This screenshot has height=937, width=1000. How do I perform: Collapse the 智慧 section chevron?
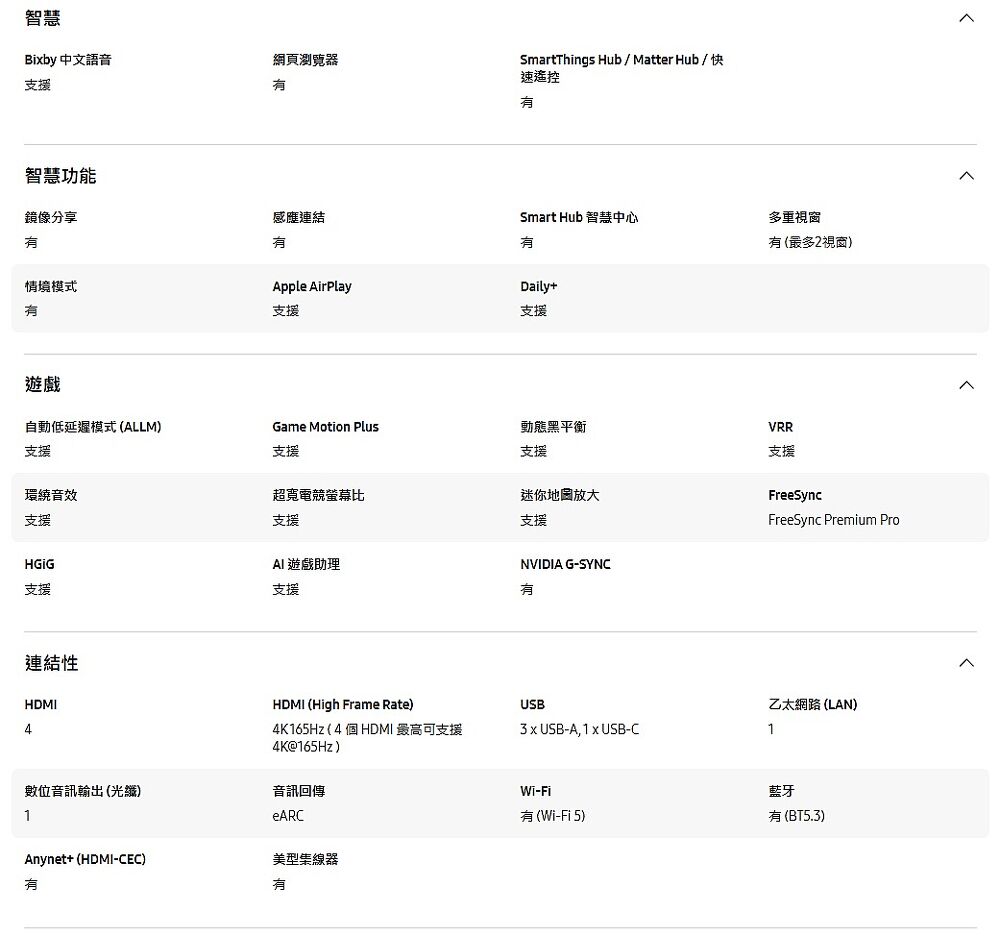click(x=966, y=18)
